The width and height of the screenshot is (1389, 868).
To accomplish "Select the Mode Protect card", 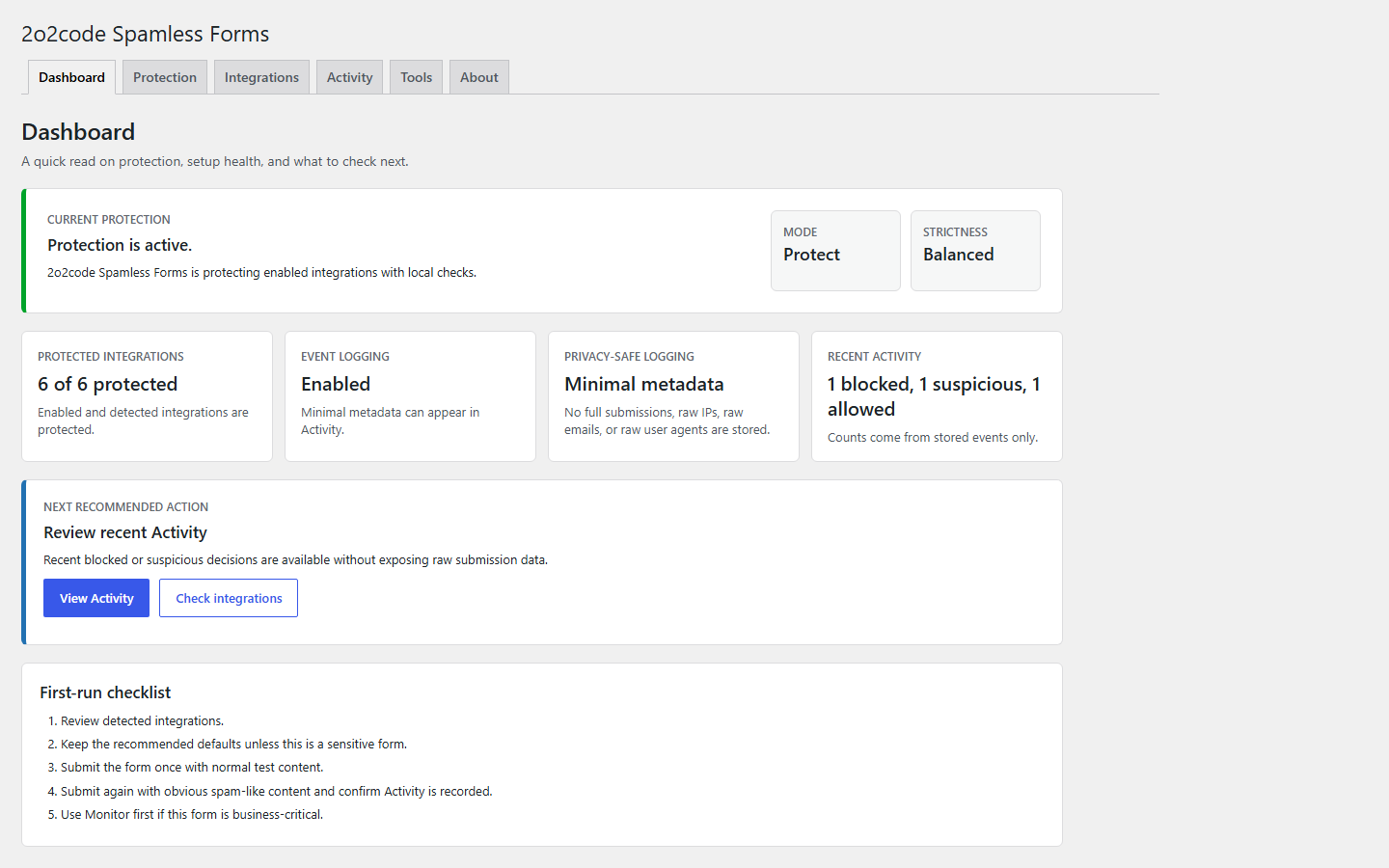I will [x=835, y=251].
